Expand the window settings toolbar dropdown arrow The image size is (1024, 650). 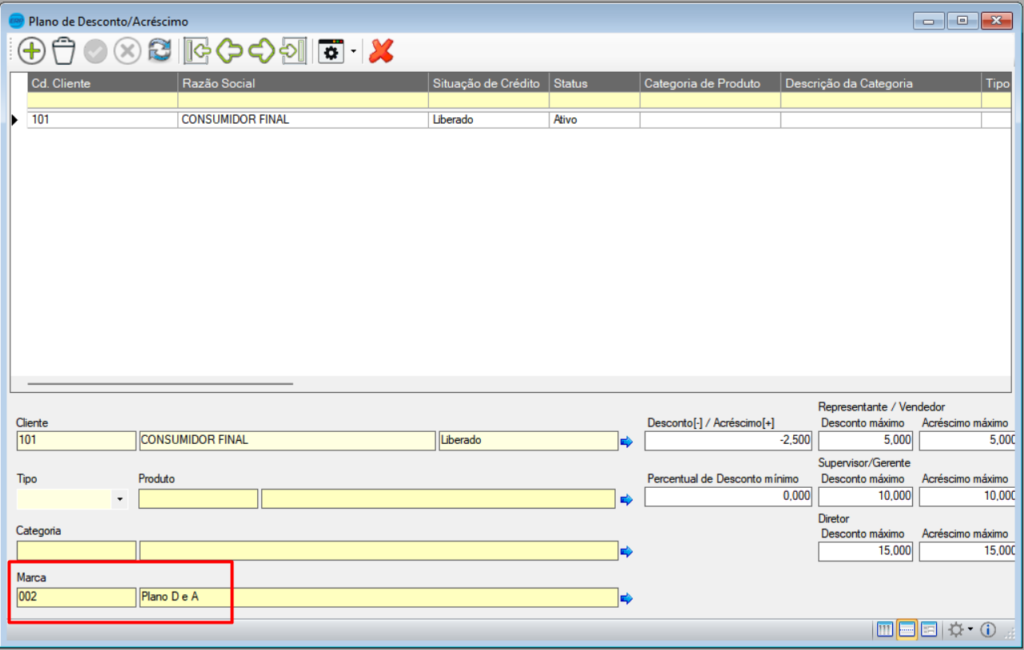pyautogui.click(x=353, y=51)
